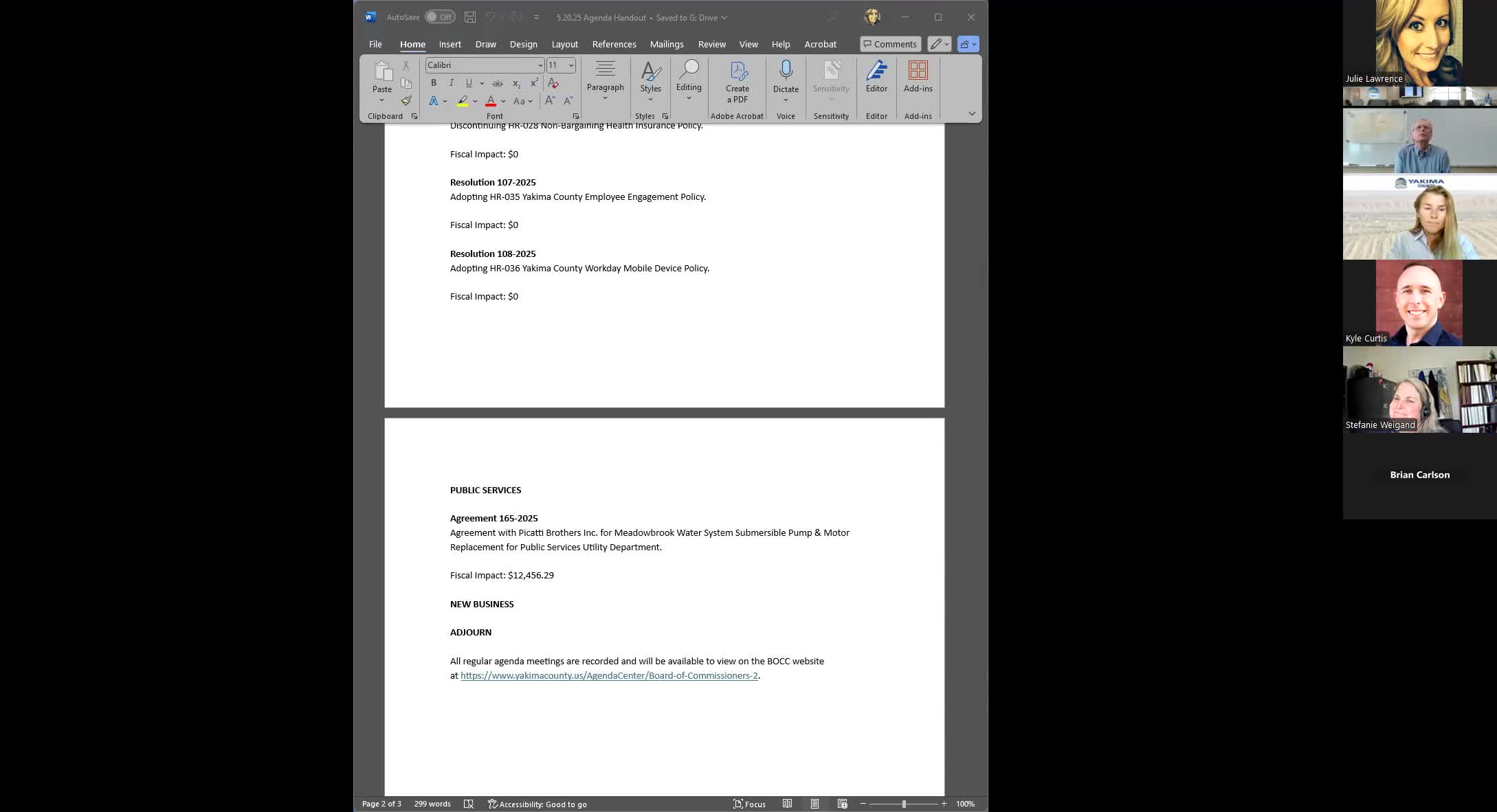
Task: Click the Clear Formatting icon
Action: click(x=553, y=83)
